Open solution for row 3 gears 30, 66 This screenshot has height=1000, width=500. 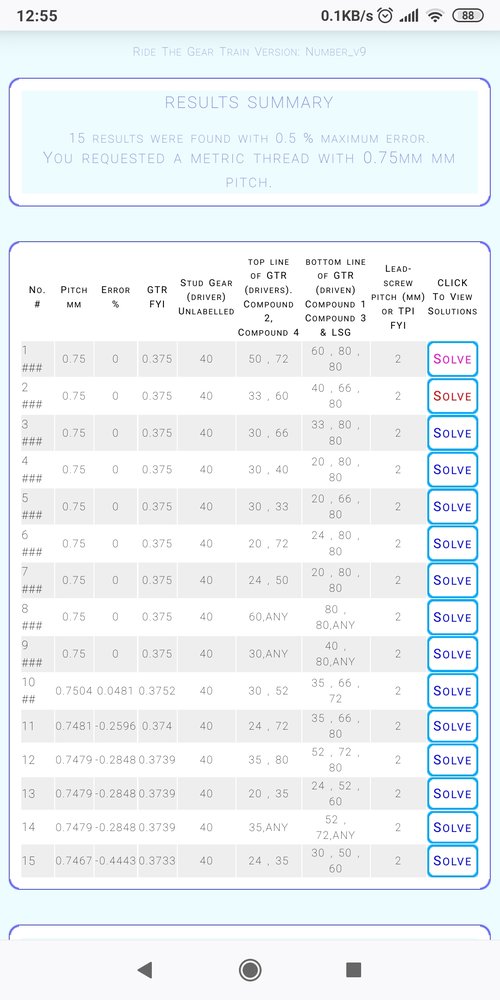click(452, 433)
